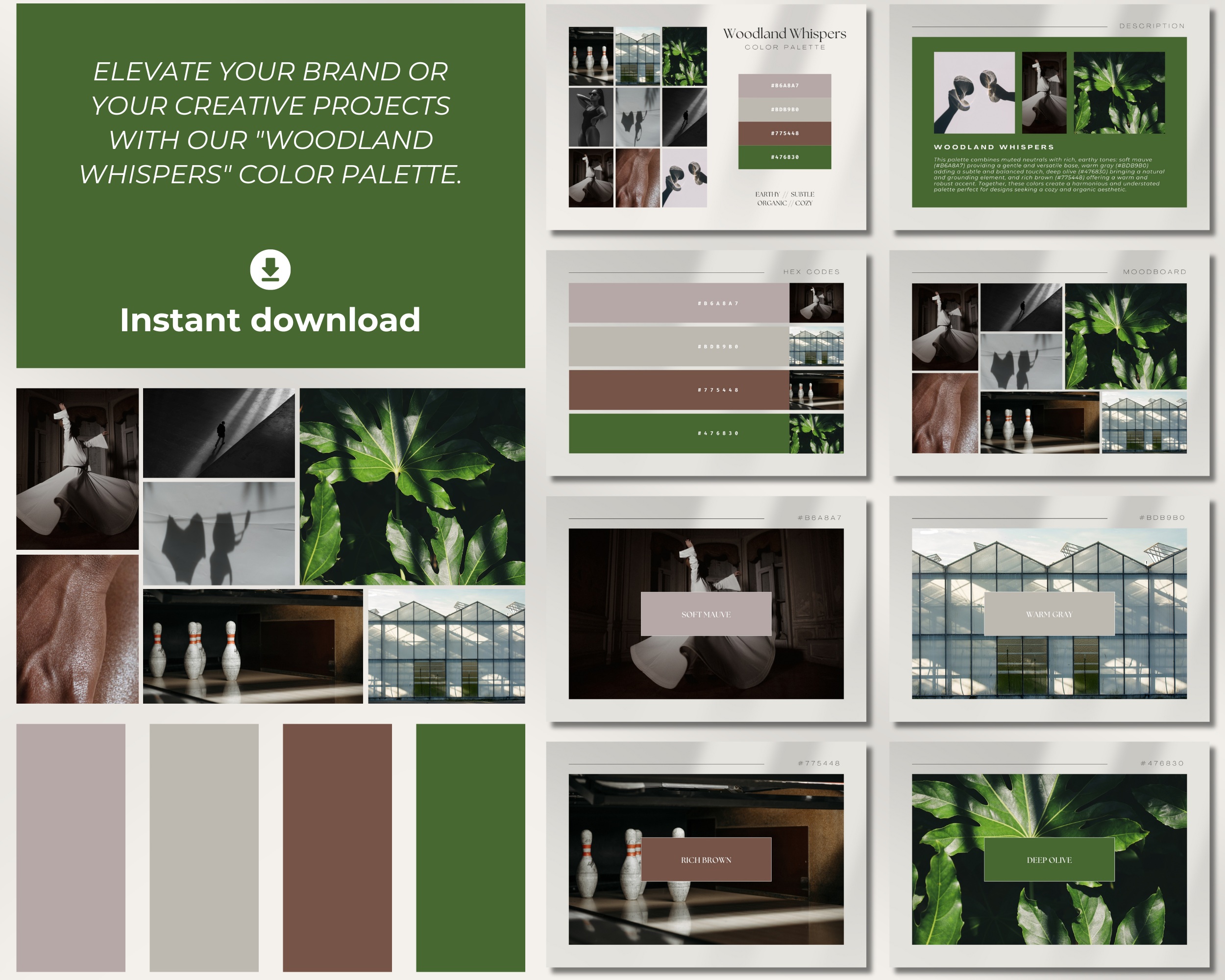Click the deep olive large color swatch

pos(470,847)
